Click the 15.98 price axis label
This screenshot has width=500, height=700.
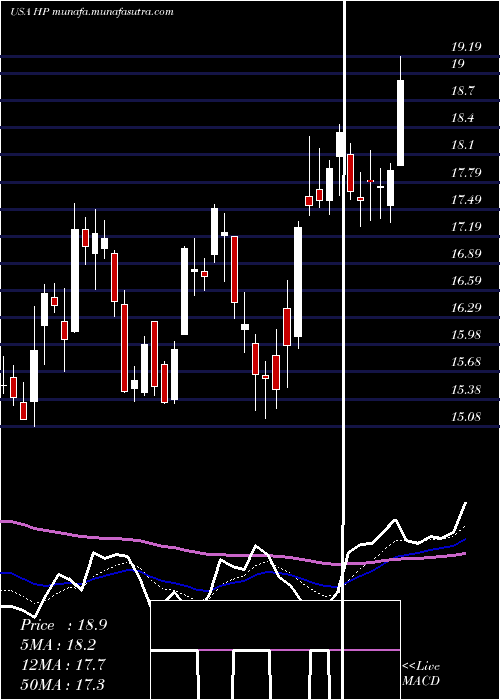[x=466, y=334]
